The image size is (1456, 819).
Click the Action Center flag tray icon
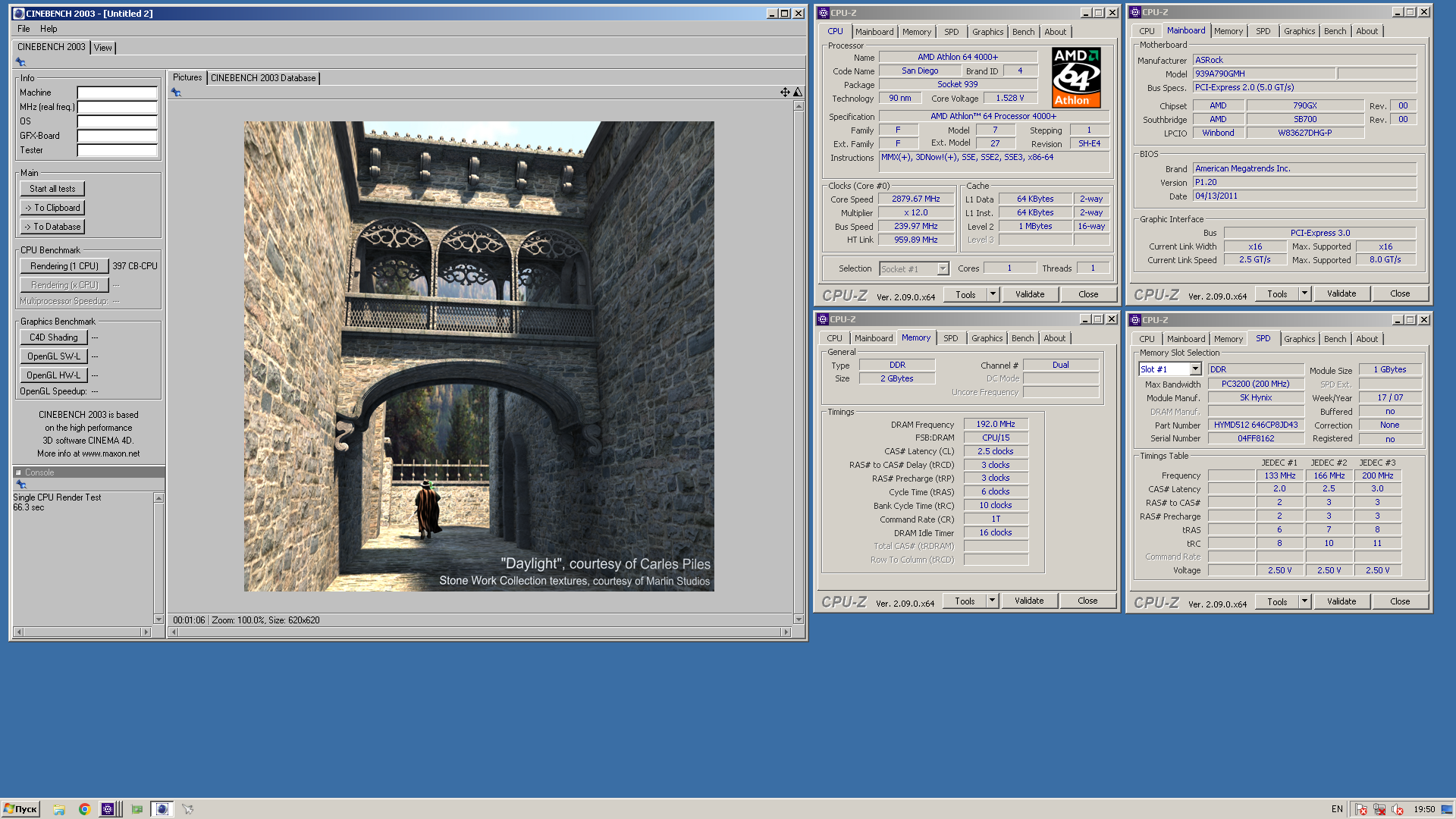point(1361,809)
